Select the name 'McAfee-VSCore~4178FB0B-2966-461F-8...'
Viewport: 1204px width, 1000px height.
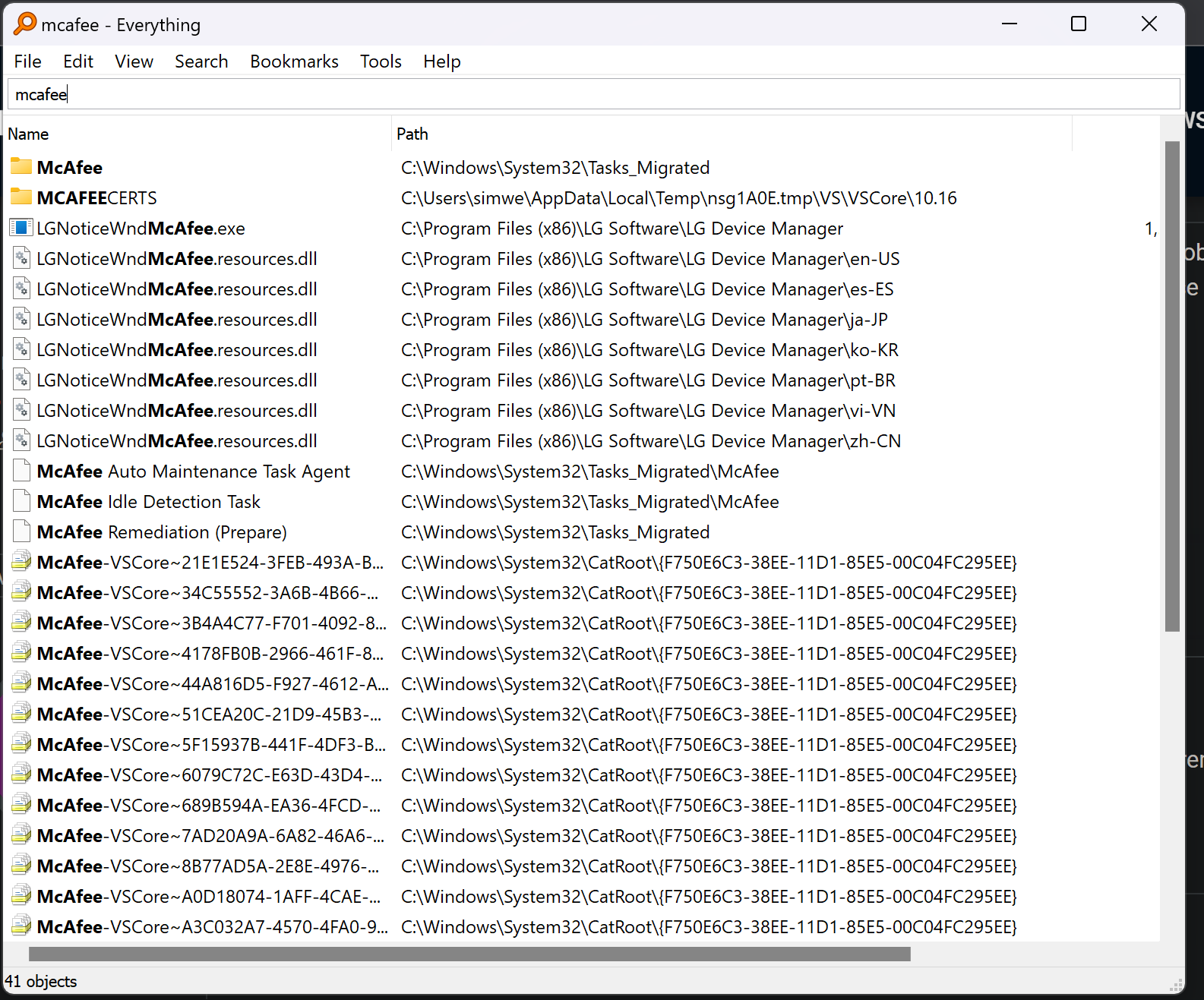210,653
